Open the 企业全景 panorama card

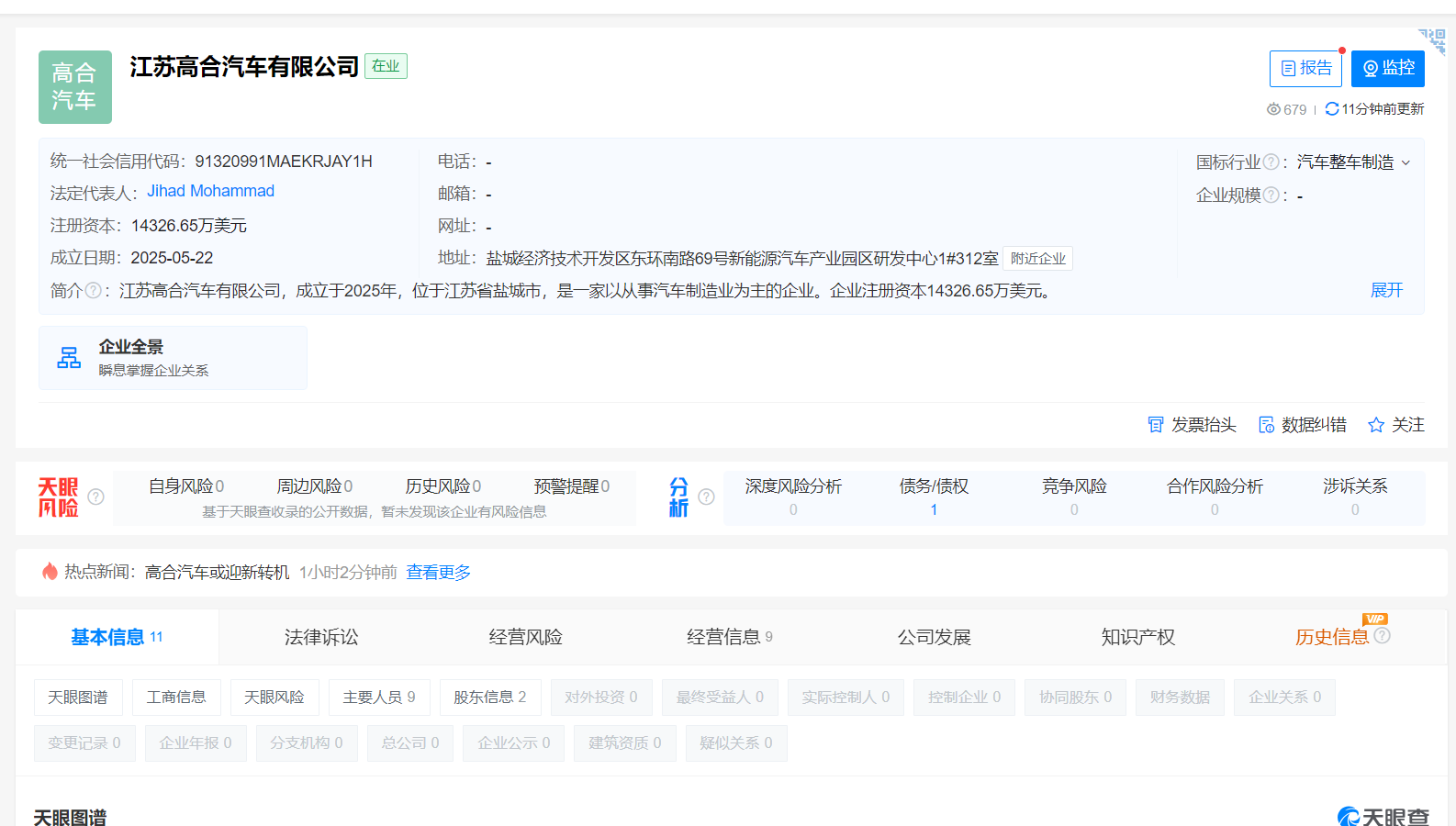[x=173, y=358]
